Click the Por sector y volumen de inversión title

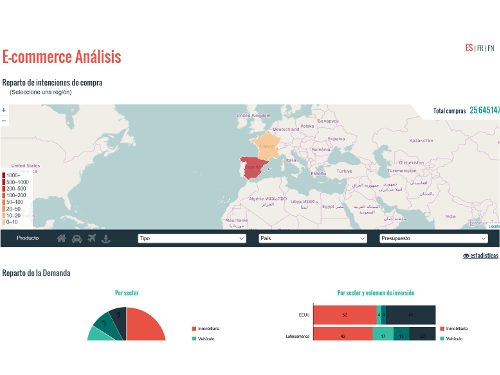pos(376,293)
